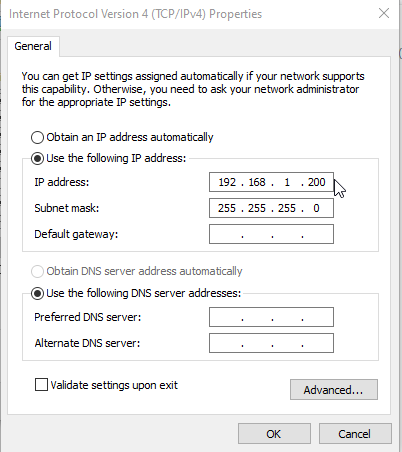This screenshot has width=402, height=452.
Task: Select Use the following IP address
Action: [x=37, y=158]
